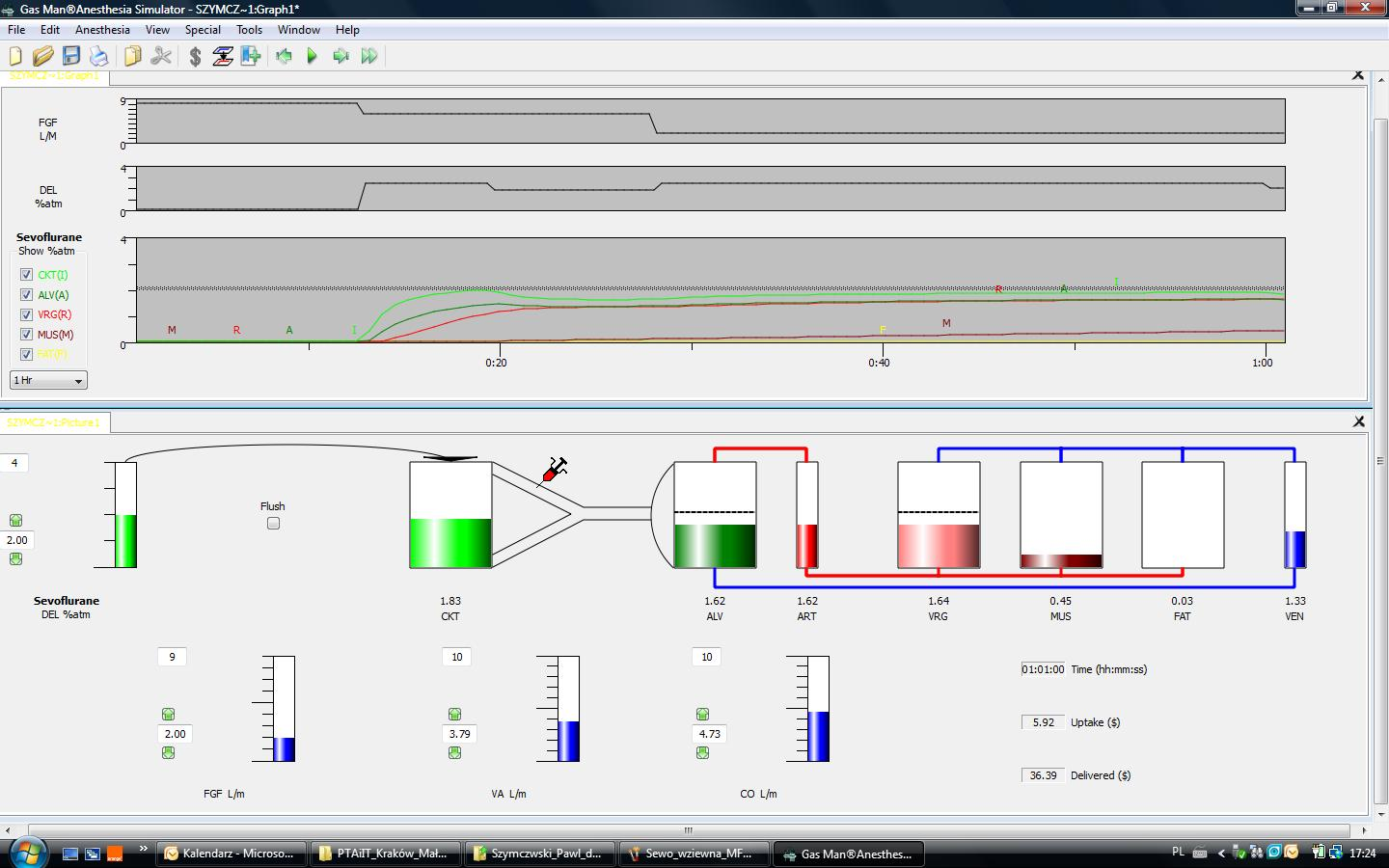
Task: Click the Uptake ($) value 5.92
Action: (1043, 722)
